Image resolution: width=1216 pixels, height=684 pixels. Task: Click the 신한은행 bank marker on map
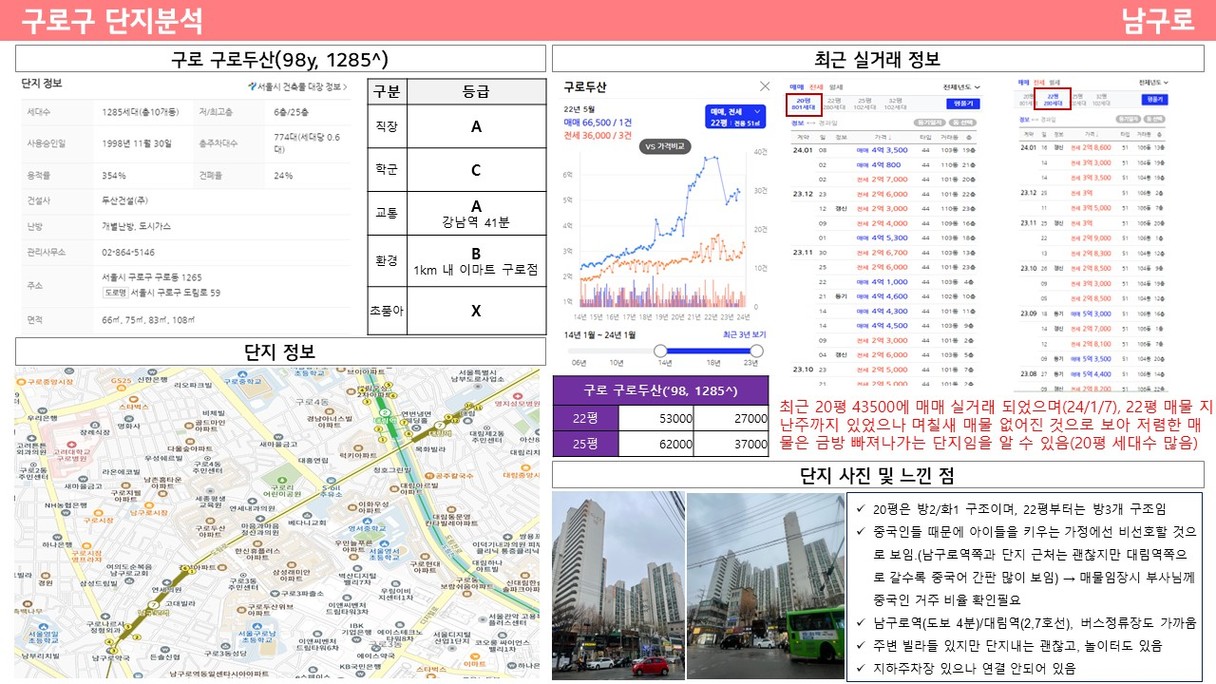[x=152, y=372]
